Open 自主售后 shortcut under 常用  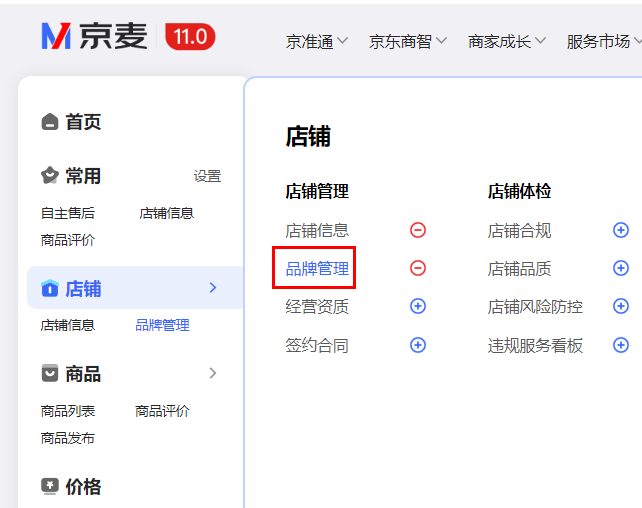click(68, 213)
